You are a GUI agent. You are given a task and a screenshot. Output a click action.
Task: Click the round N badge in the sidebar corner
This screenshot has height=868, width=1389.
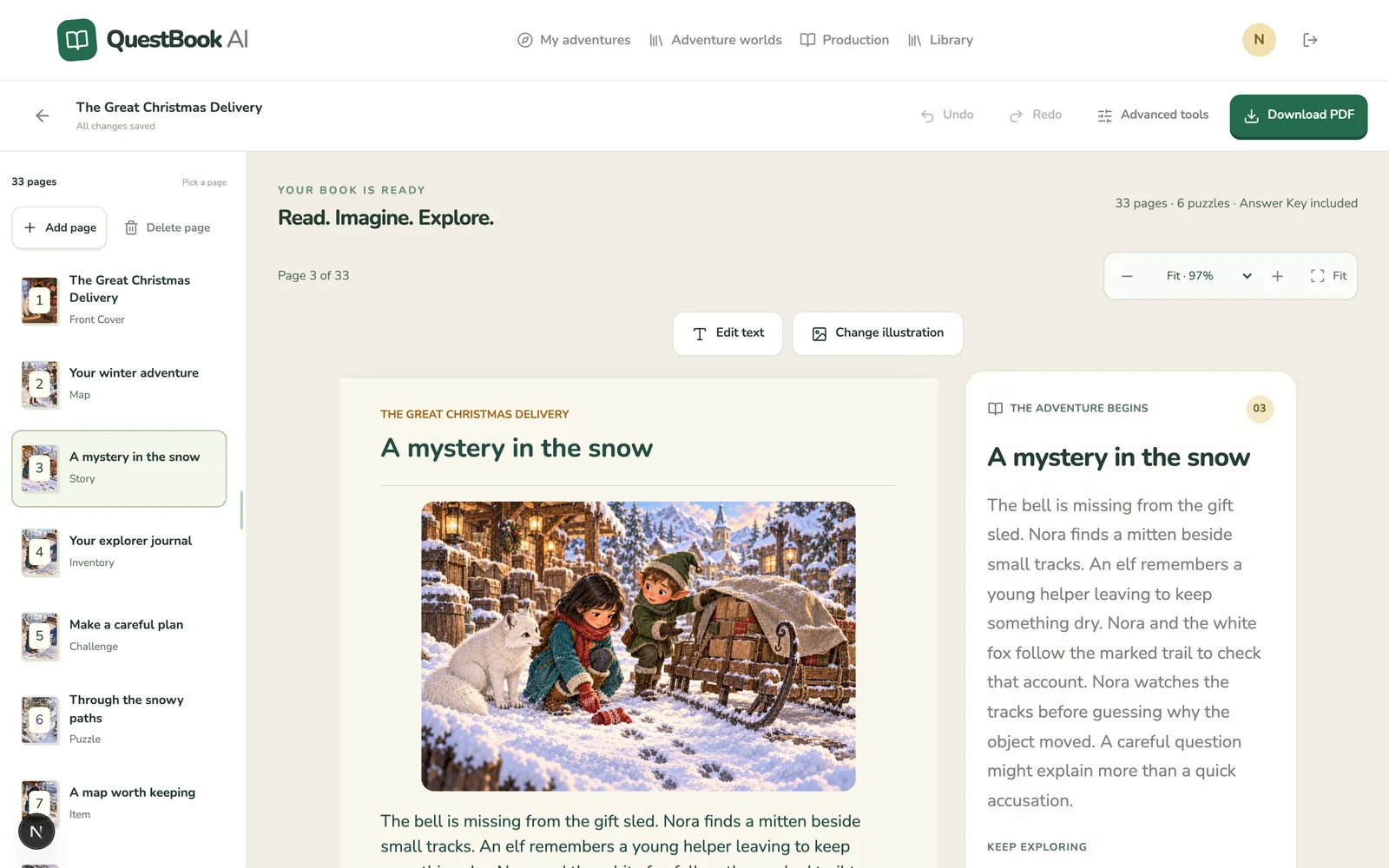point(36,832)
